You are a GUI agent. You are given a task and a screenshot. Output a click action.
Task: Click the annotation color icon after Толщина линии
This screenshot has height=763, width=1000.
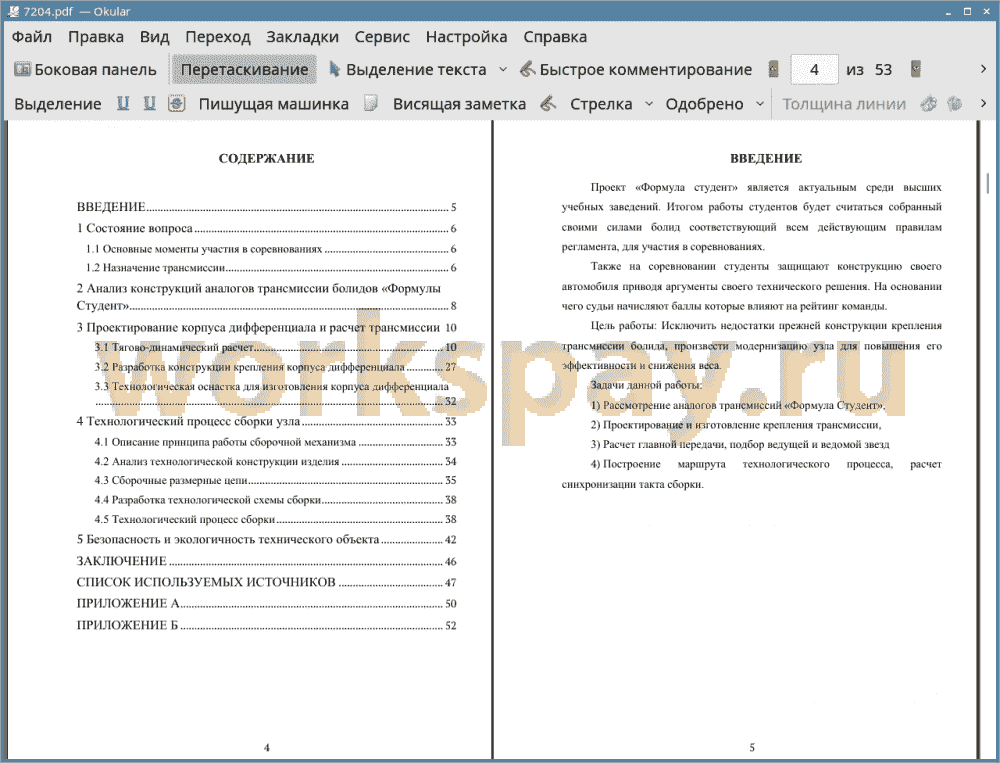(x=929, y=103)
